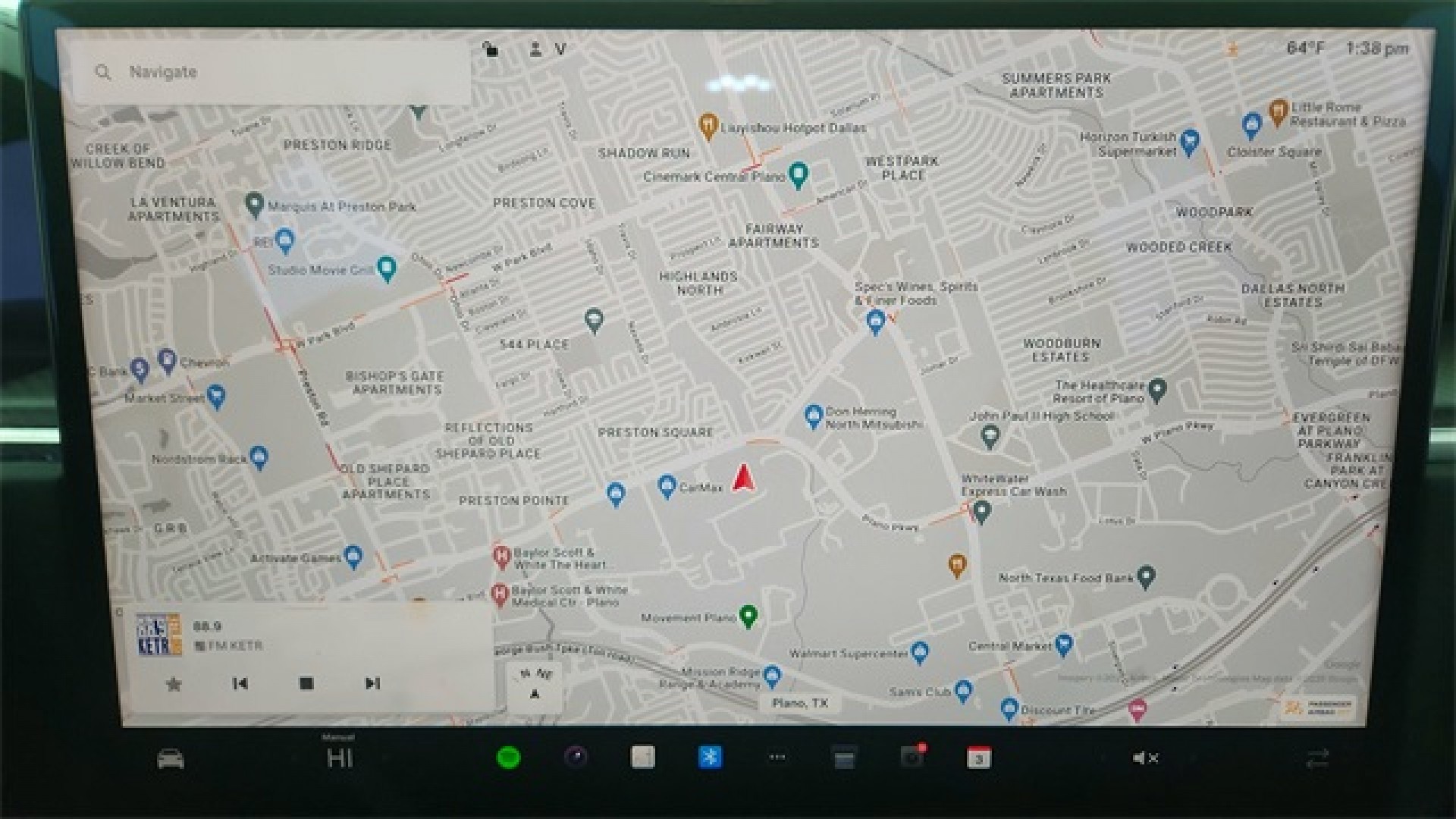This screenshot has width=1456, height=819.
Task: Tap the Studio Movie Grill pin
Action: pyautogui.click(x=387, y=268)
